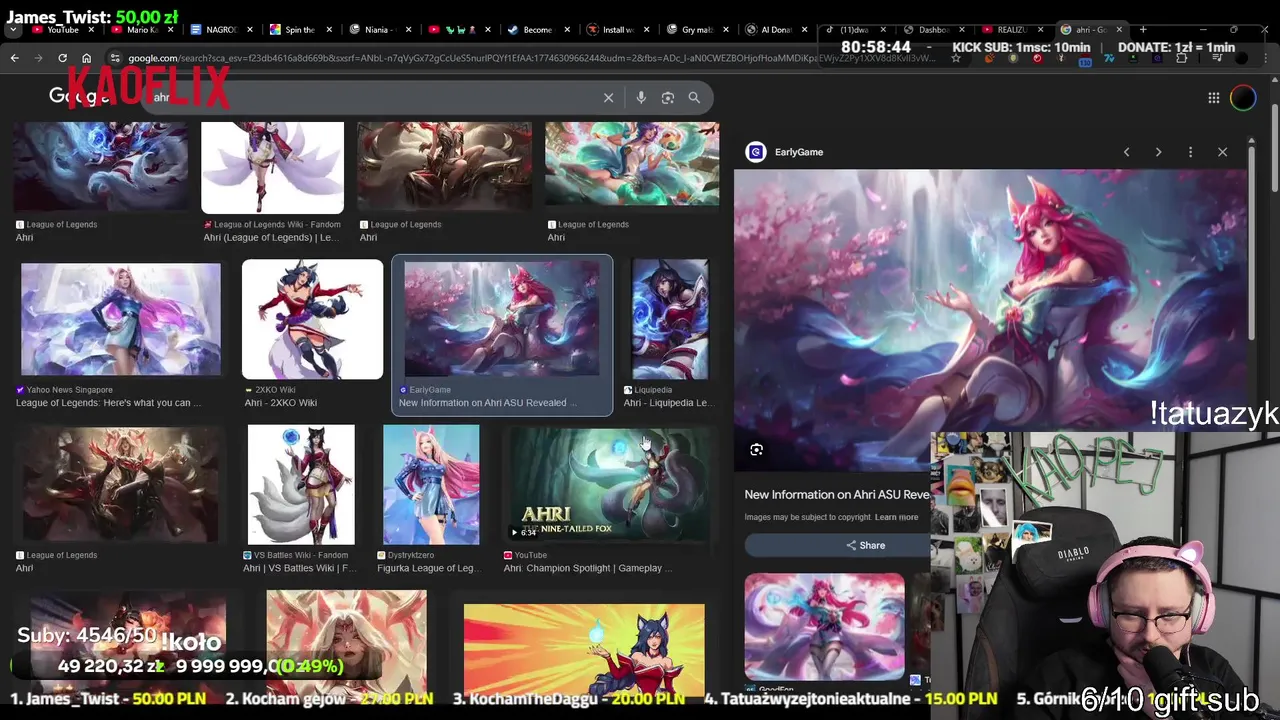The image size is (1280, 720).
Task: Open the Dystryktzero Ahri figurine thumbnail
Action: [x=431, y=484]
